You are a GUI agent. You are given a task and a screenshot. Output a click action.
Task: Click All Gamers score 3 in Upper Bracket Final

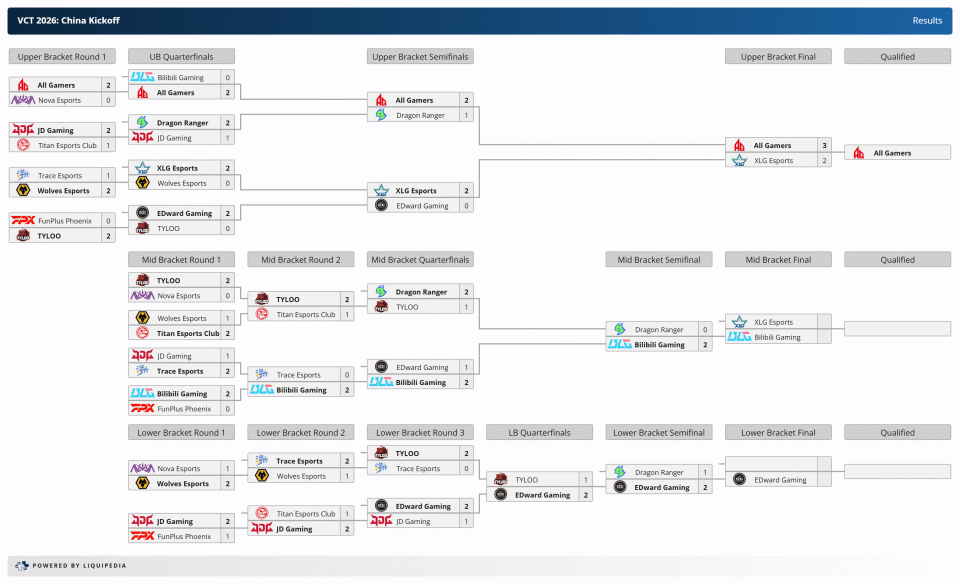pyautogui.click(x=825, y=145)
